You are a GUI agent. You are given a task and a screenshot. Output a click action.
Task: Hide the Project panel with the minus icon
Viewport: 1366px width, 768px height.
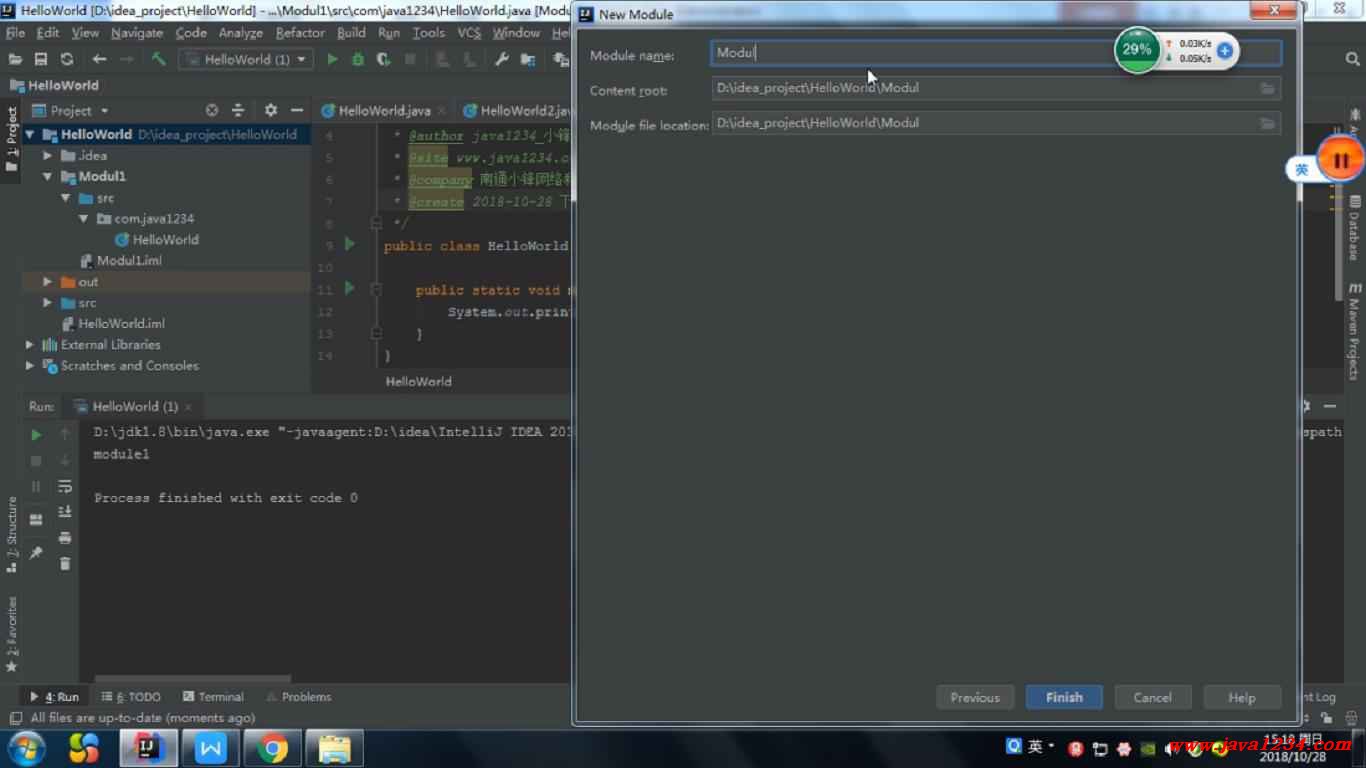[x=296, y=110]
